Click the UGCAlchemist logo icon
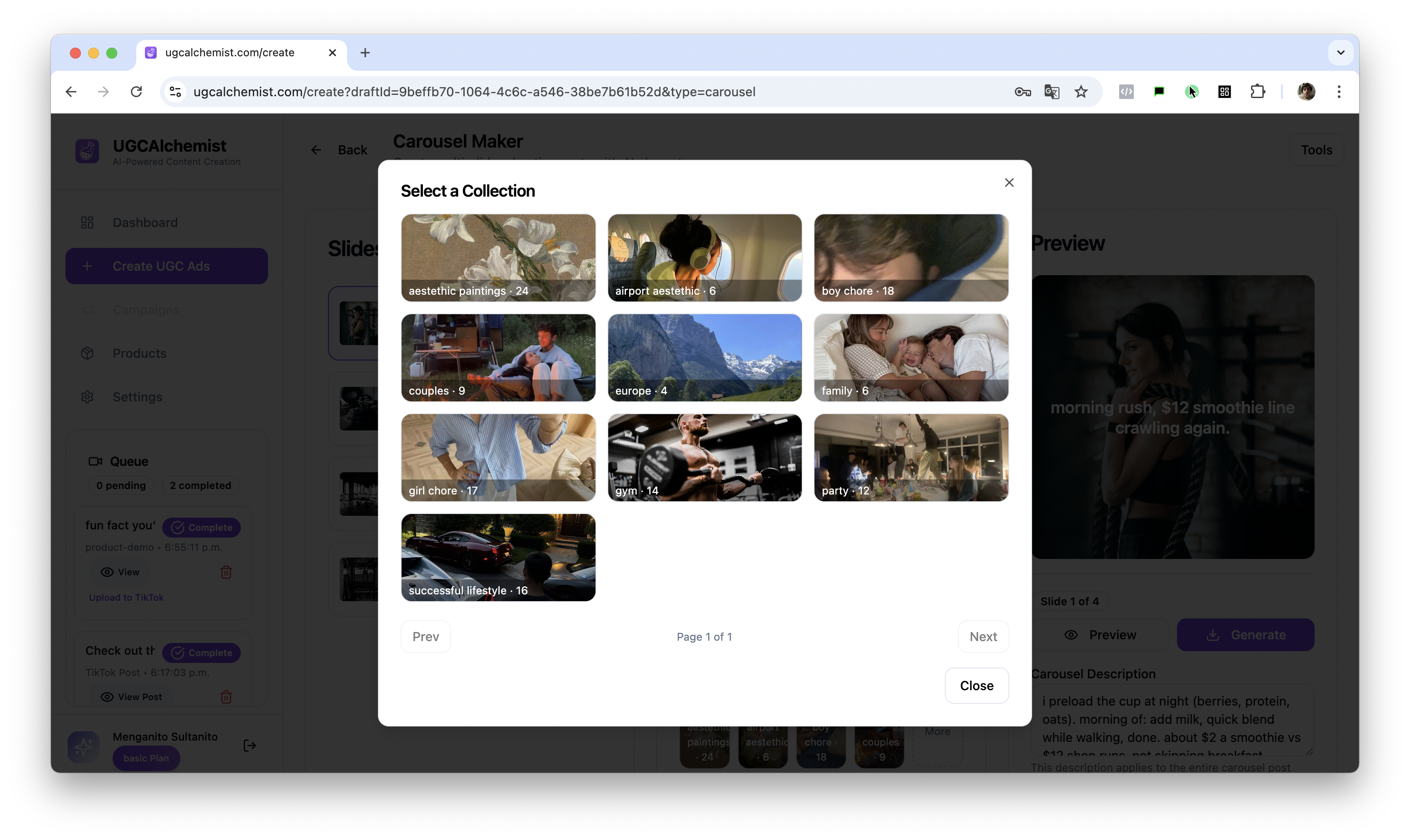This screenshot has width=1410, height=840. (x=87, y=151)
